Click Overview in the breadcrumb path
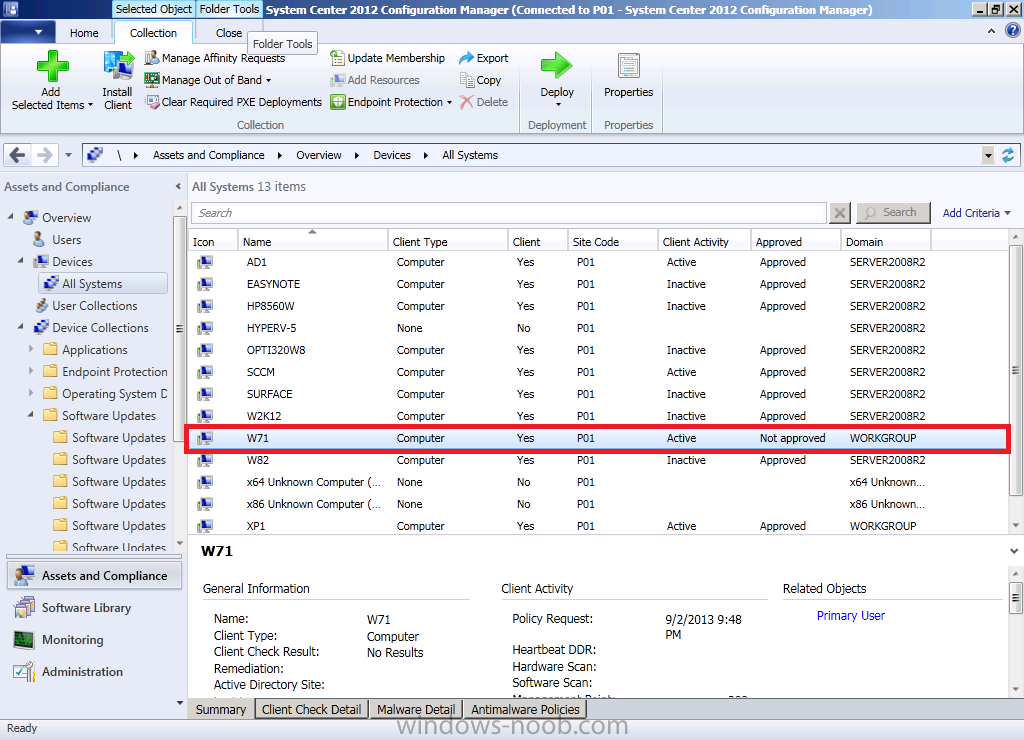 tap(319, 155)
